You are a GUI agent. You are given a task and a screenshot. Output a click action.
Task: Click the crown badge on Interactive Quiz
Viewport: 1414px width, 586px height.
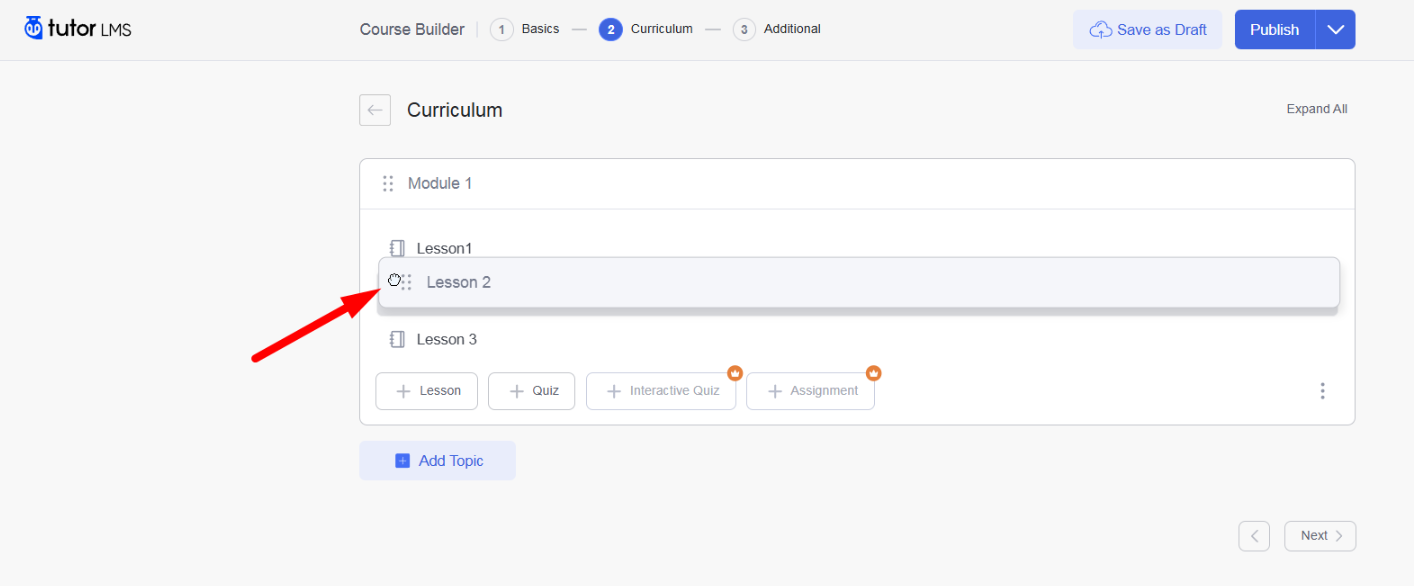tap(735, 373)
